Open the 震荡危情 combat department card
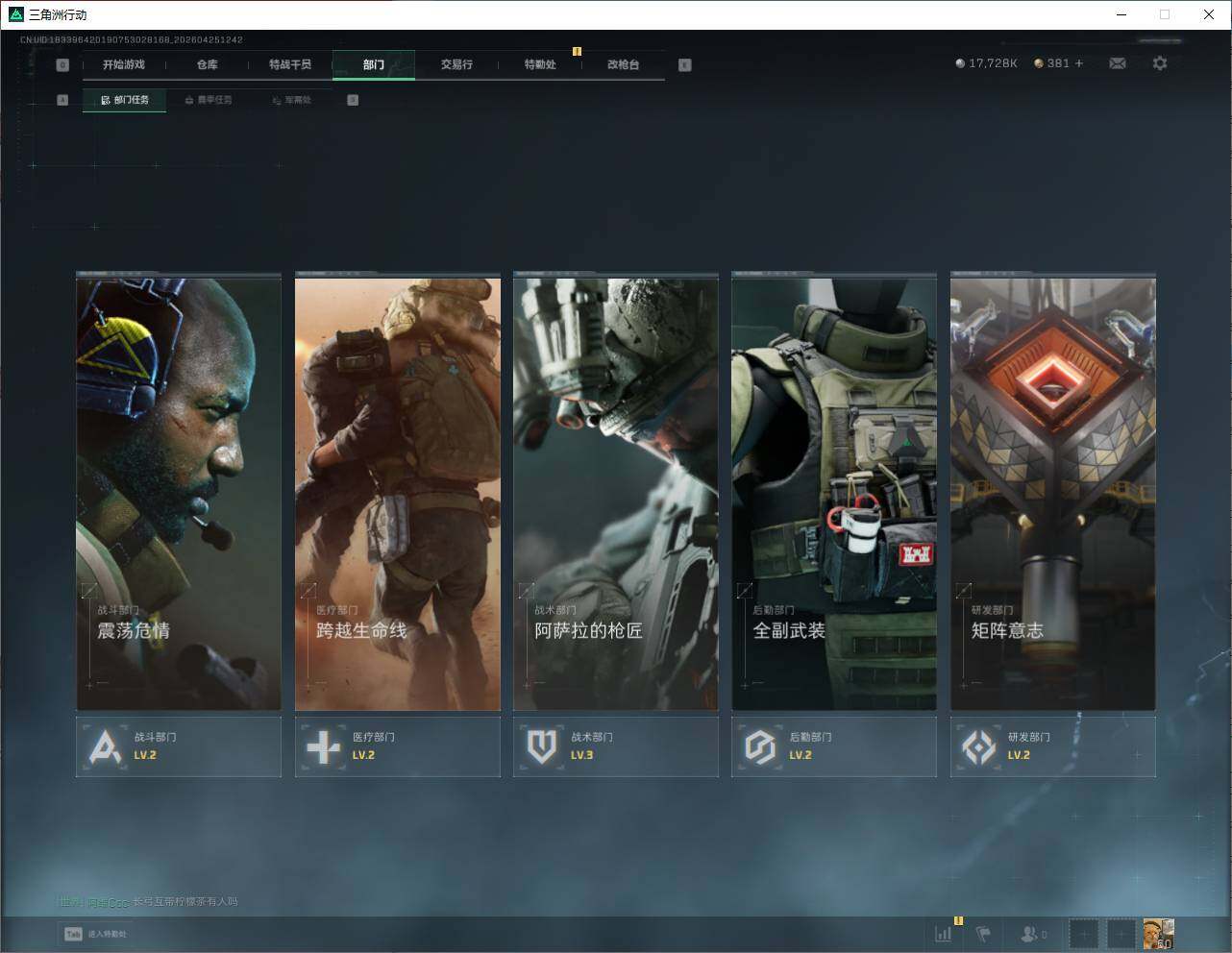Screen dimensions: 1232x953 [179, 494]
